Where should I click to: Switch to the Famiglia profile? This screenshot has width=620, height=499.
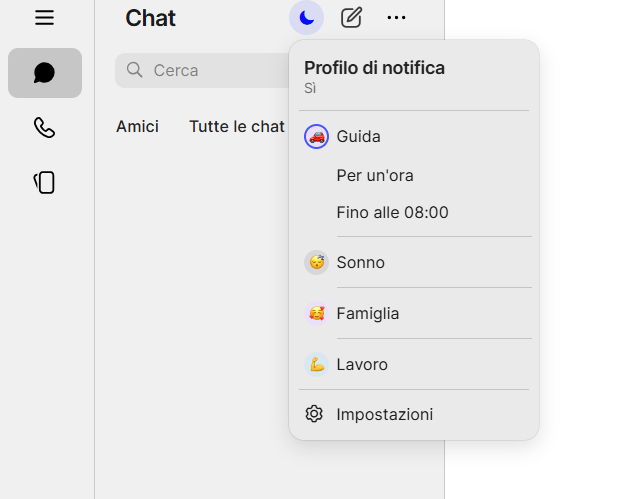(x=368, y=314)
